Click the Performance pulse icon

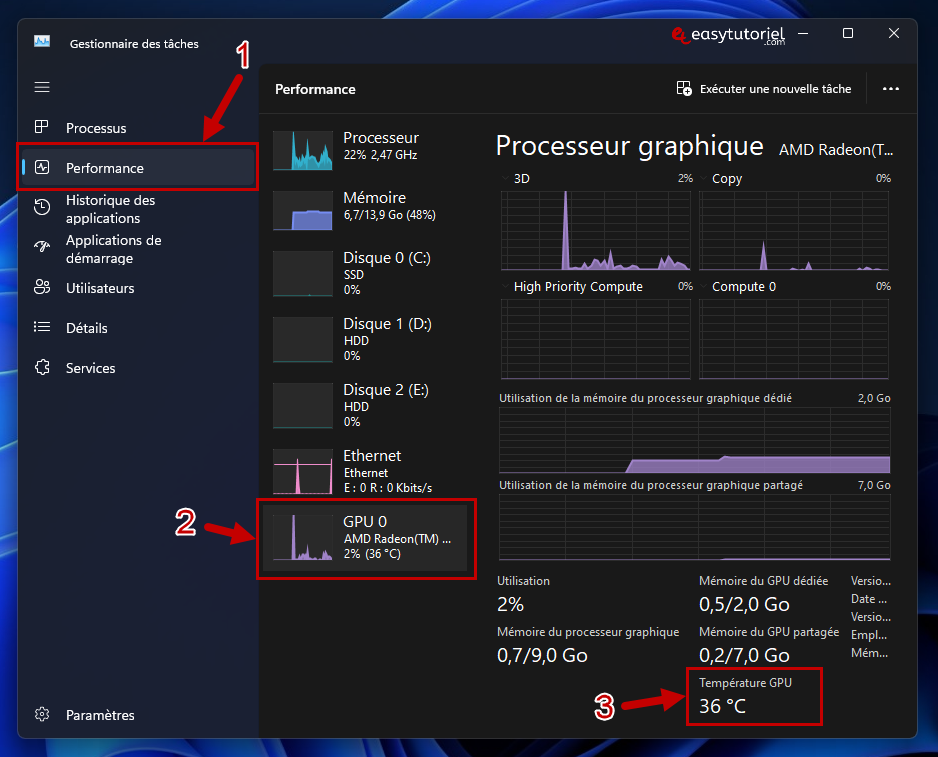(x=42, y=167)
